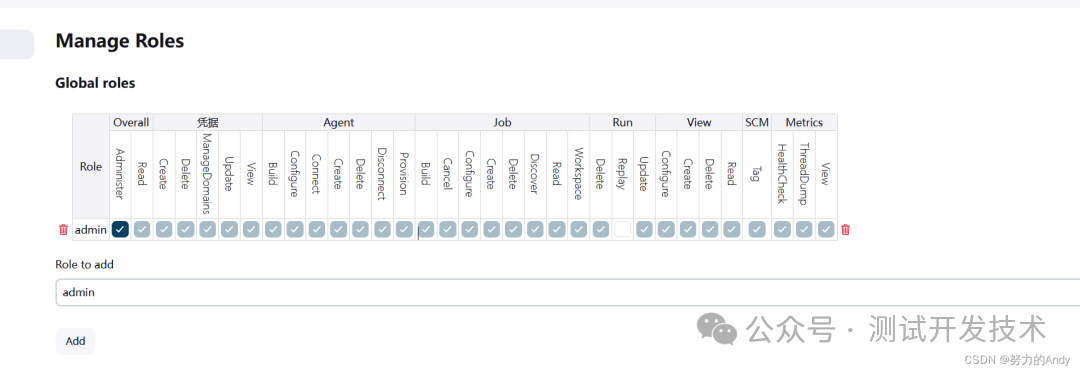Uncheck Overall Administer for admin role
Viewport: 1080px width, 372px height.
click(x=121, y=229)
